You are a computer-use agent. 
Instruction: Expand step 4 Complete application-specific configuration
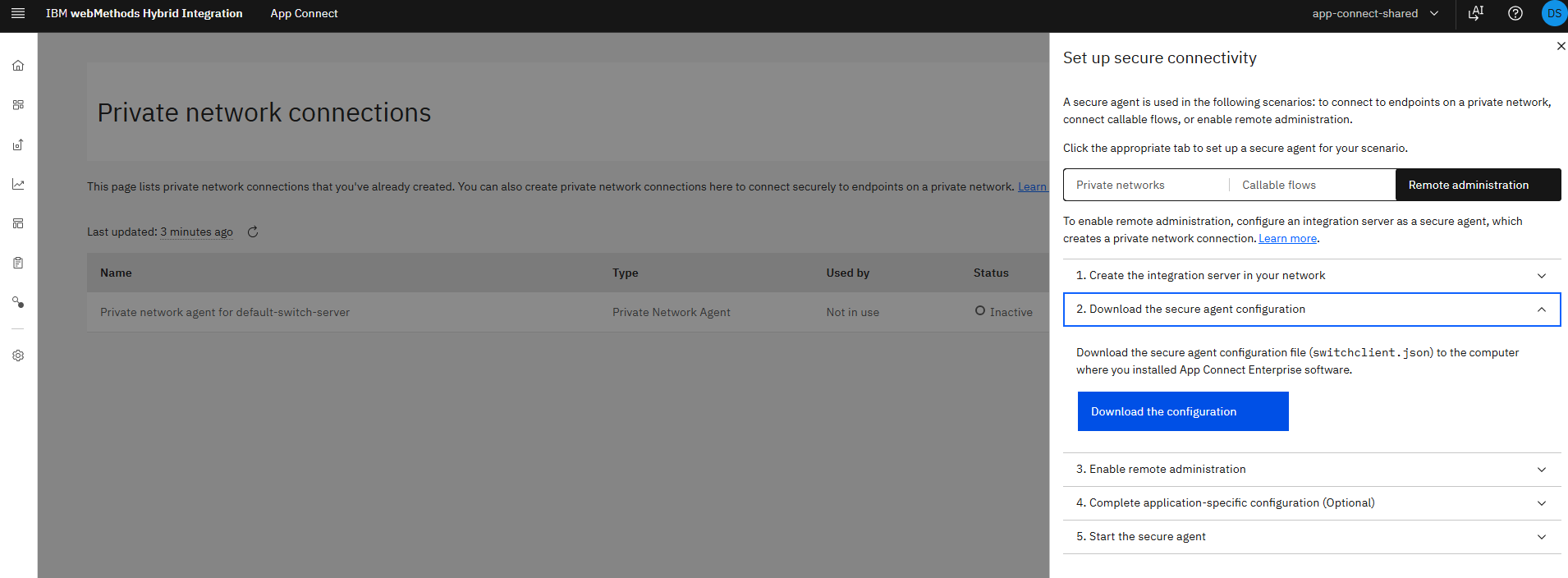coord(1312,503)
